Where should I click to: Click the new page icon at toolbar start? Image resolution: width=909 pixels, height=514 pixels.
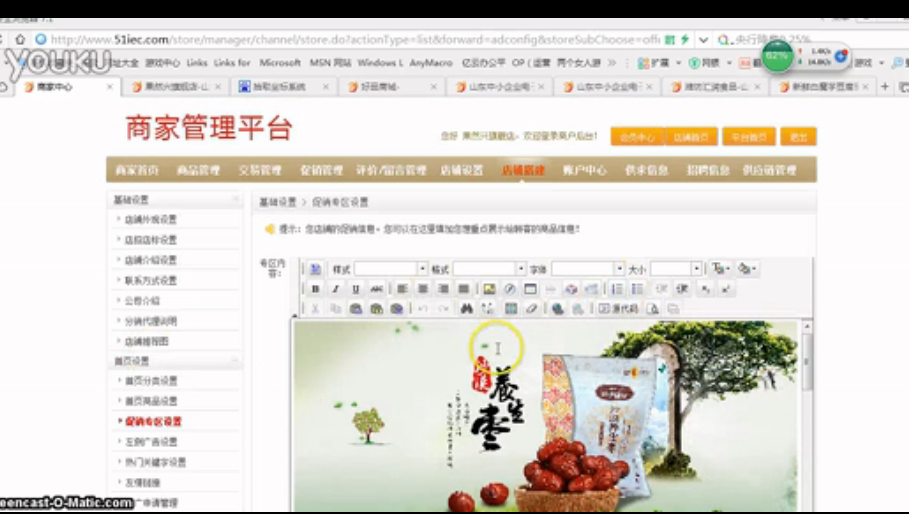(315, 269)
